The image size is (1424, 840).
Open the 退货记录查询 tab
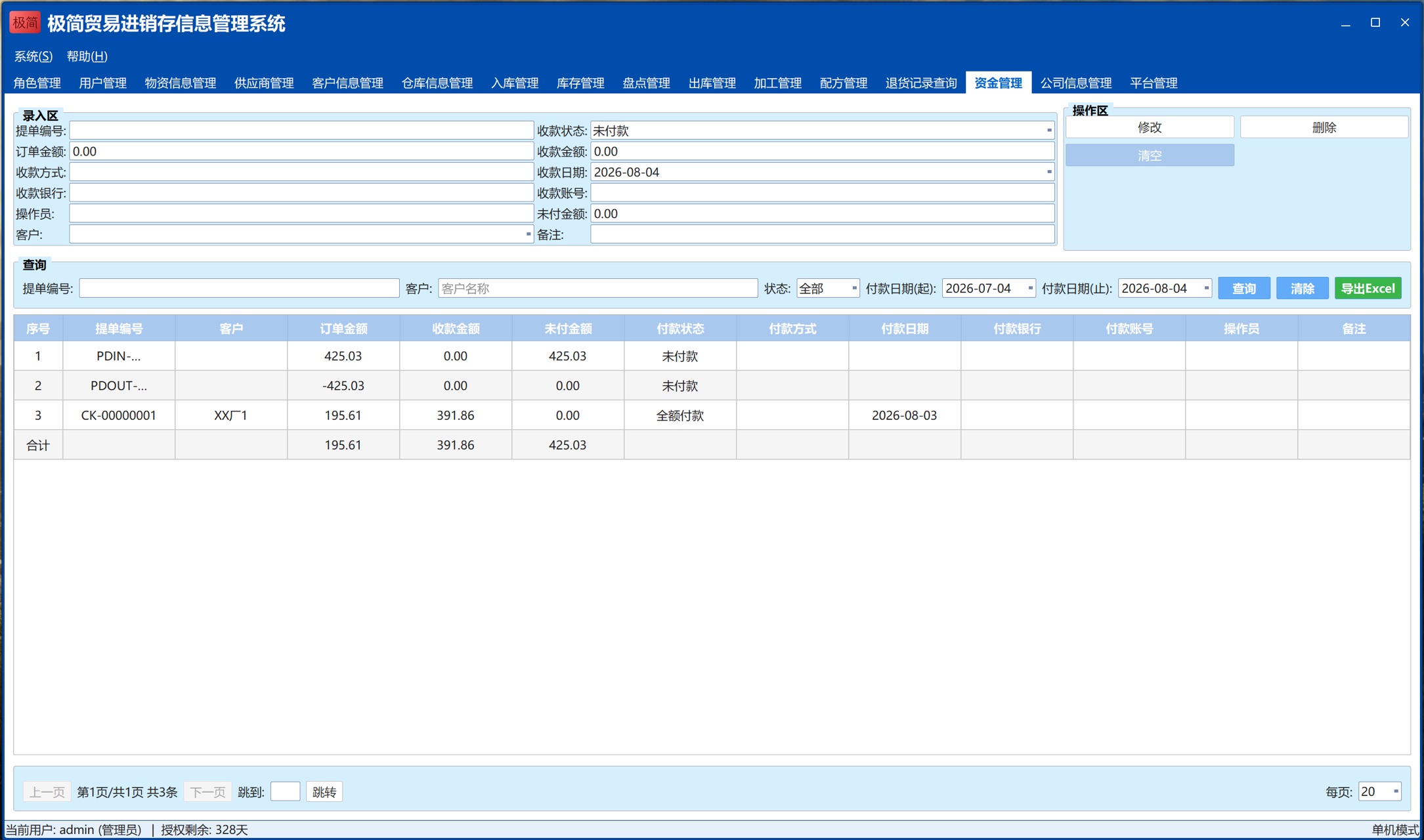point(920,83)
